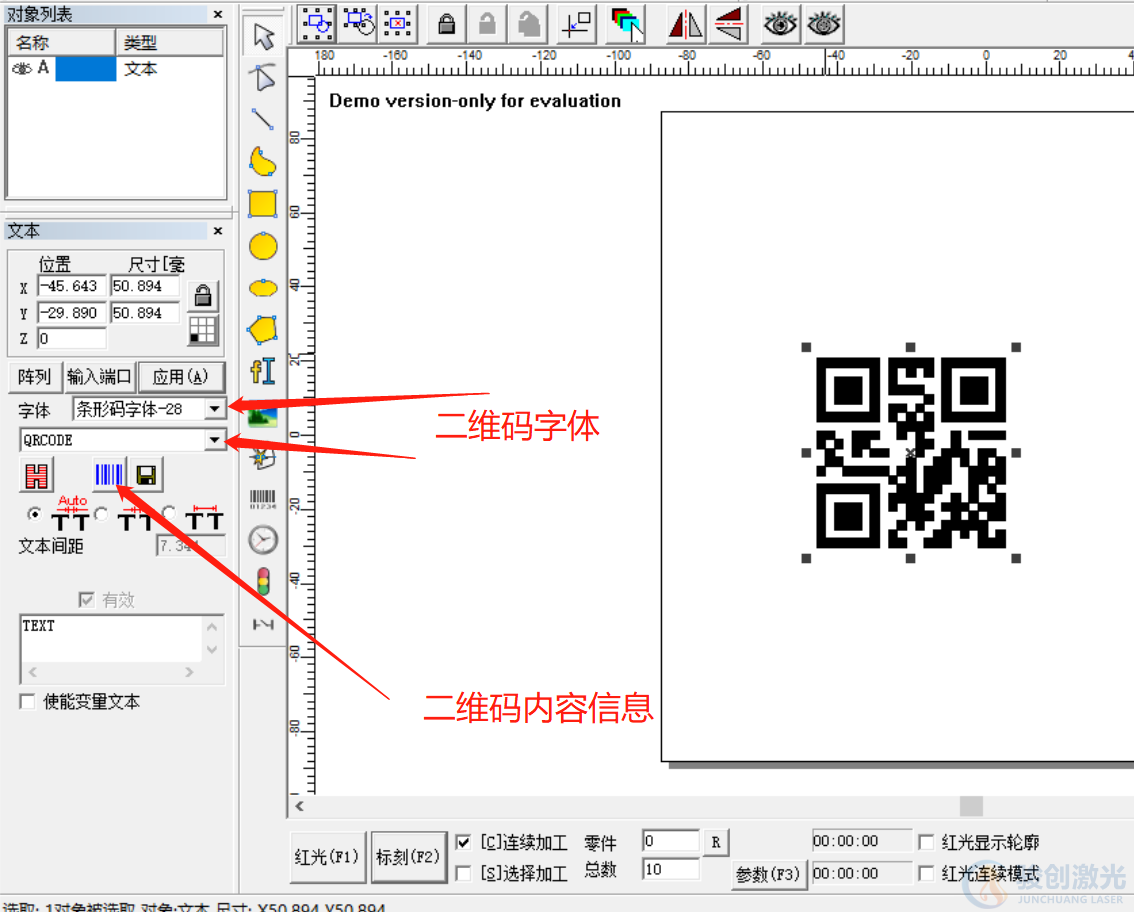Close the 对象列表 panel
The image size is (1134, 912).
point(218,14)
